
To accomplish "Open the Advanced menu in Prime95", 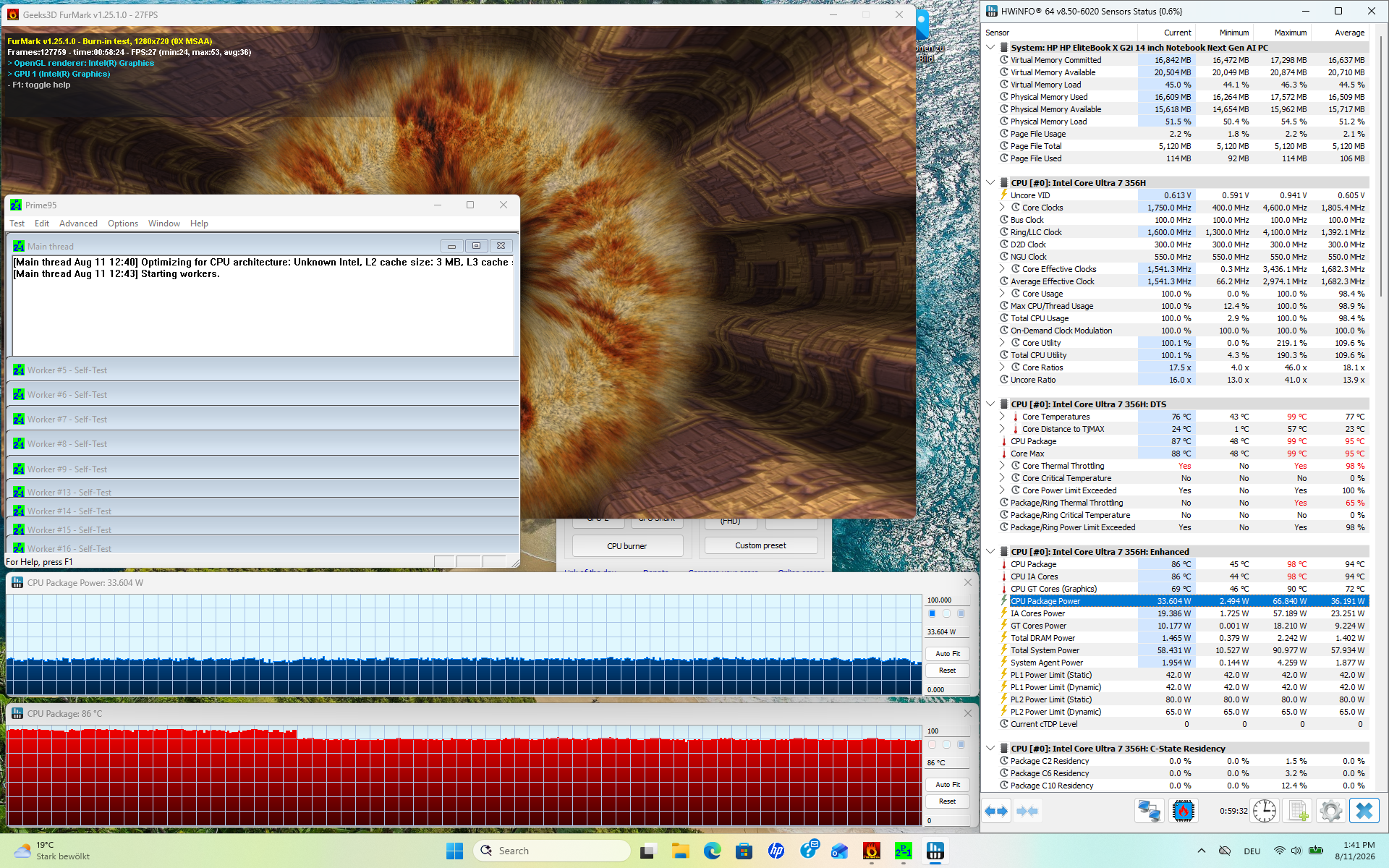I will coord(78,224).
